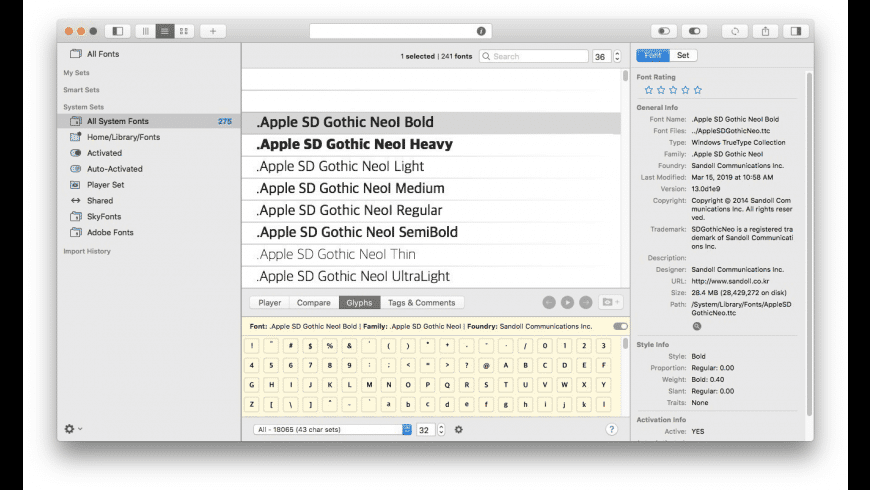Viewport: 870px width, 490px height.
Task: Open the character sets dropdown
Action: tap(332, 430)
